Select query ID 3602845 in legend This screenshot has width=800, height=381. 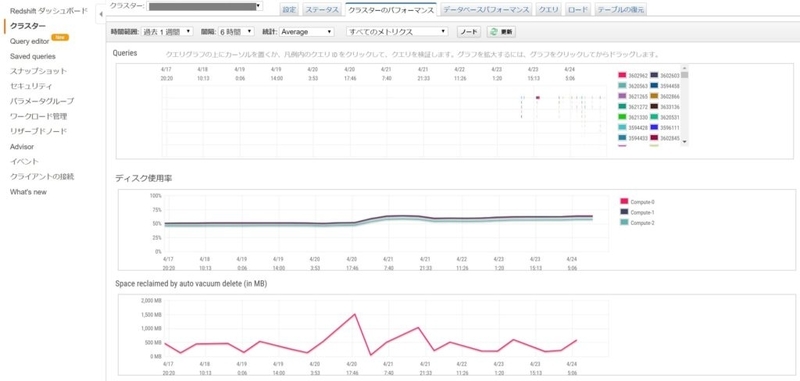tap(670, 138)
